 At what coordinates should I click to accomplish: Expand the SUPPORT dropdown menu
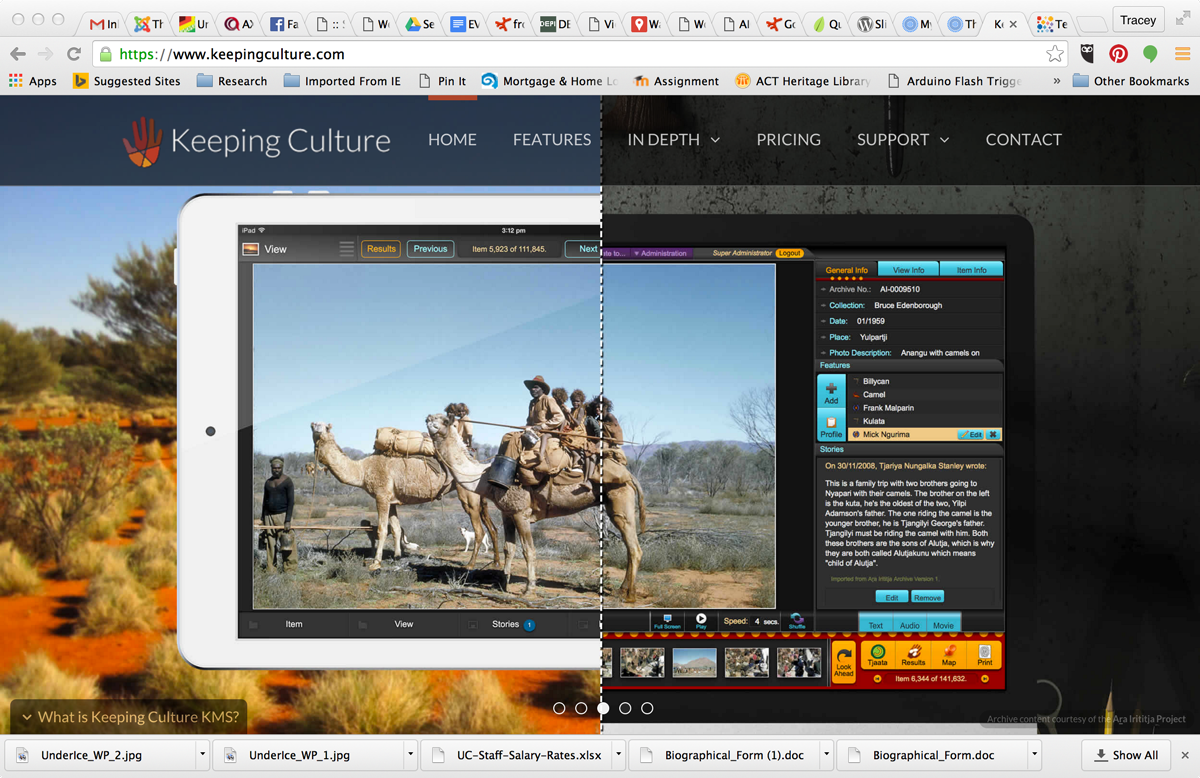[902, 140]
